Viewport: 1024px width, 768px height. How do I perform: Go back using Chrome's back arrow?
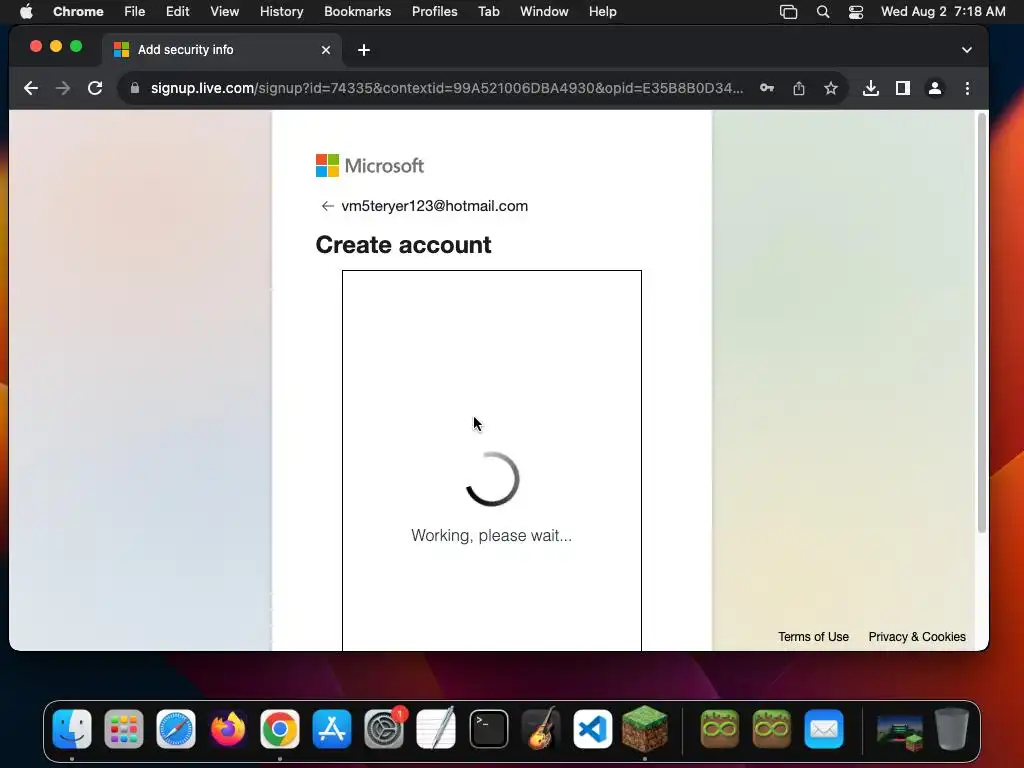tap(31, 88)
